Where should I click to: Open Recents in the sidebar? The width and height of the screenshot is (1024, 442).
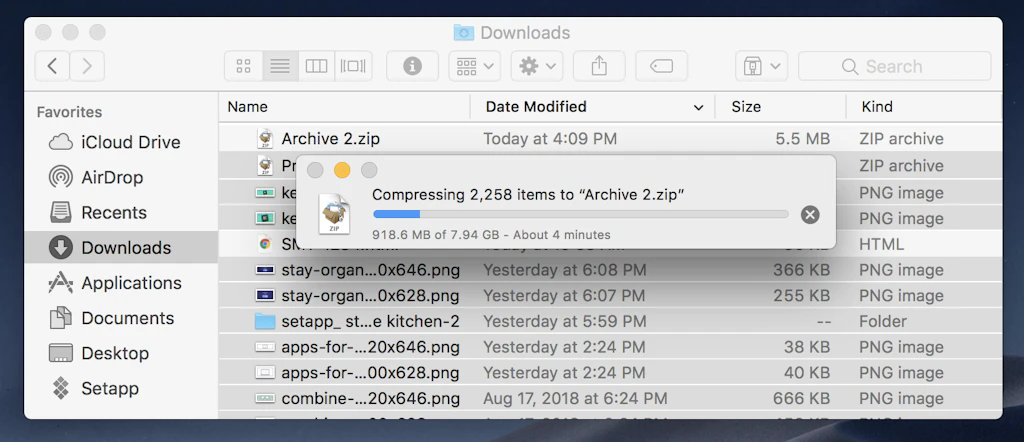[121, 213]
